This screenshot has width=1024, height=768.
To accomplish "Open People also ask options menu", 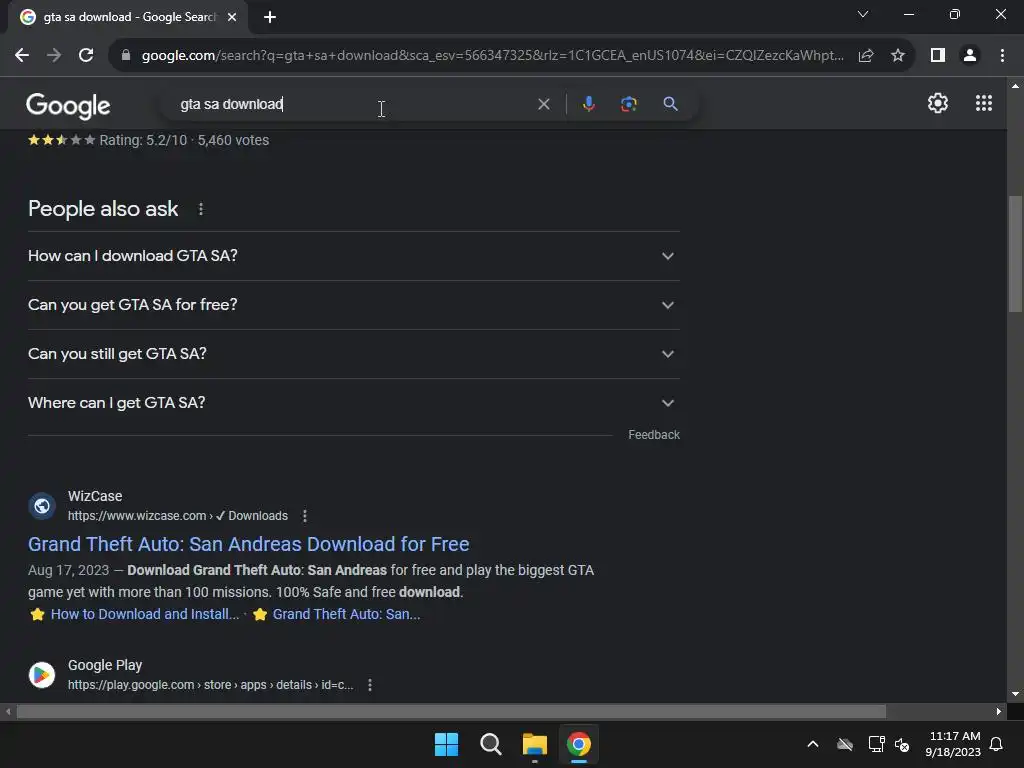I will click(200, 209).
